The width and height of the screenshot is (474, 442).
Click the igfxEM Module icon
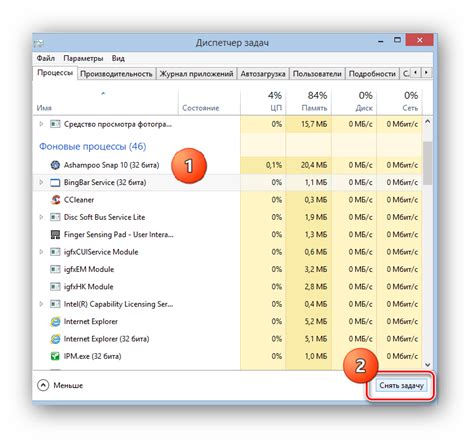[55, 269]
